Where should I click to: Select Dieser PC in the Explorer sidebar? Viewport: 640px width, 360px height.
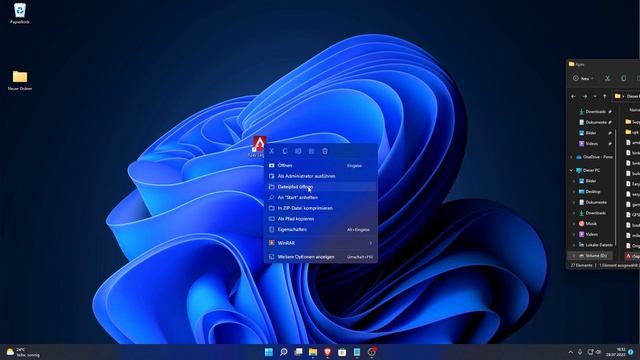pyautogui.click(x=588, y=170)
